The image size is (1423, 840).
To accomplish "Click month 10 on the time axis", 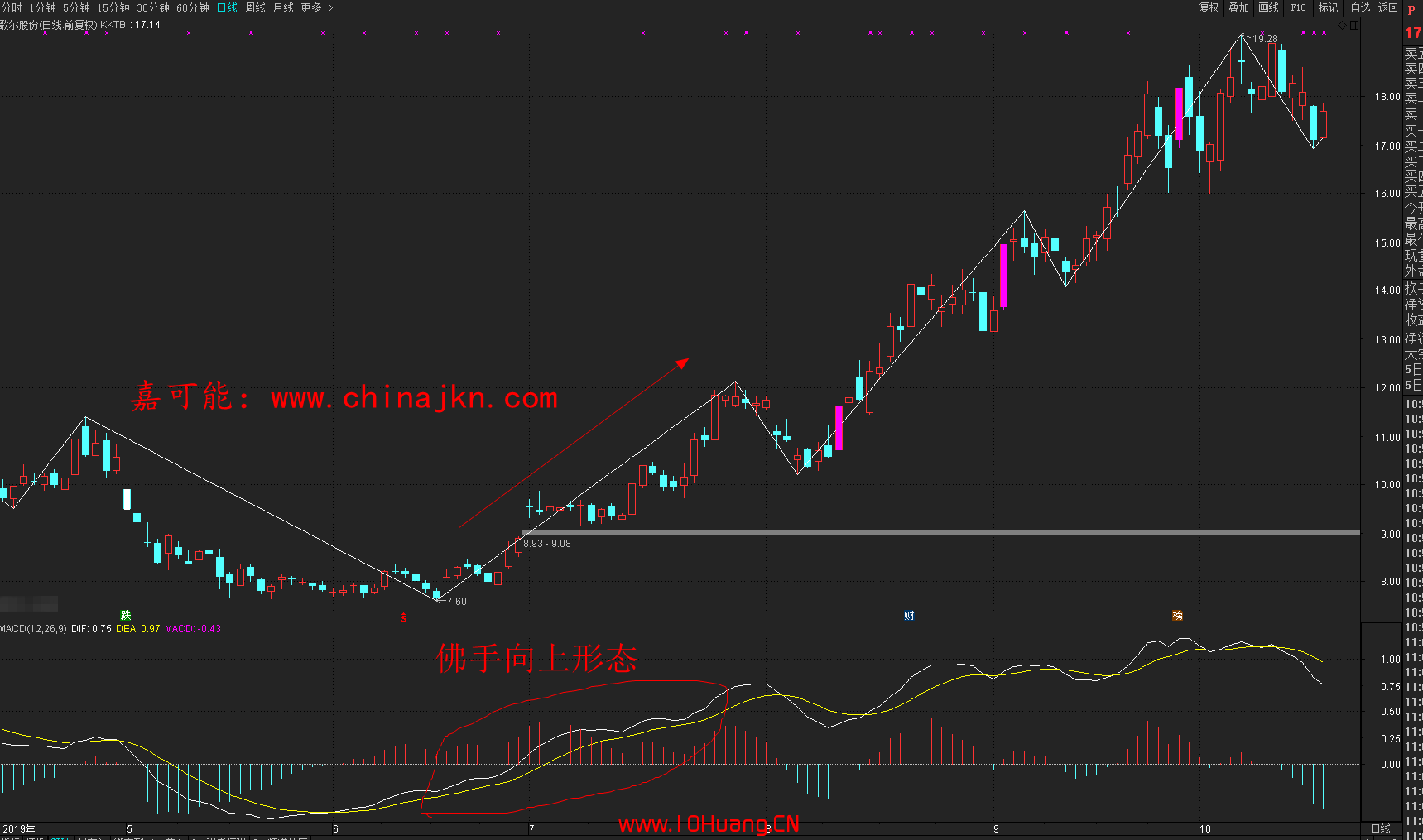I will 1205,828.
